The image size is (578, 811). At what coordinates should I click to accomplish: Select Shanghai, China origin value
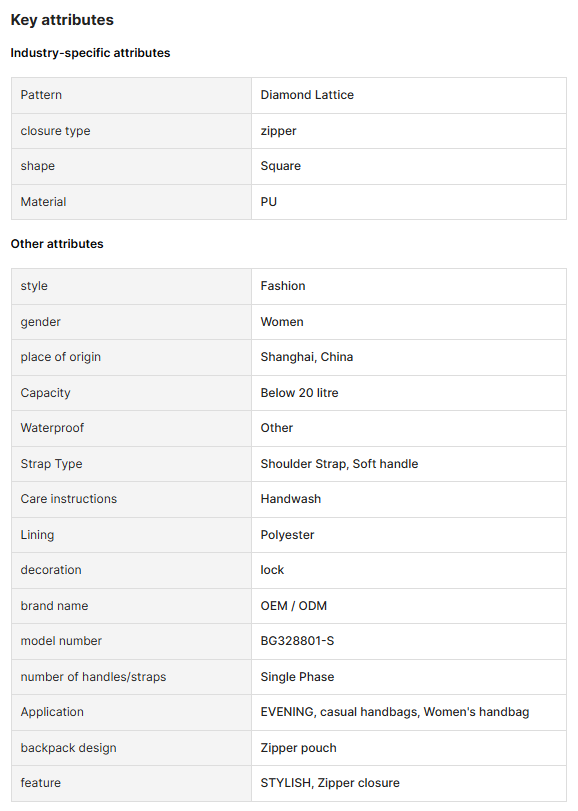coord(307,357)
